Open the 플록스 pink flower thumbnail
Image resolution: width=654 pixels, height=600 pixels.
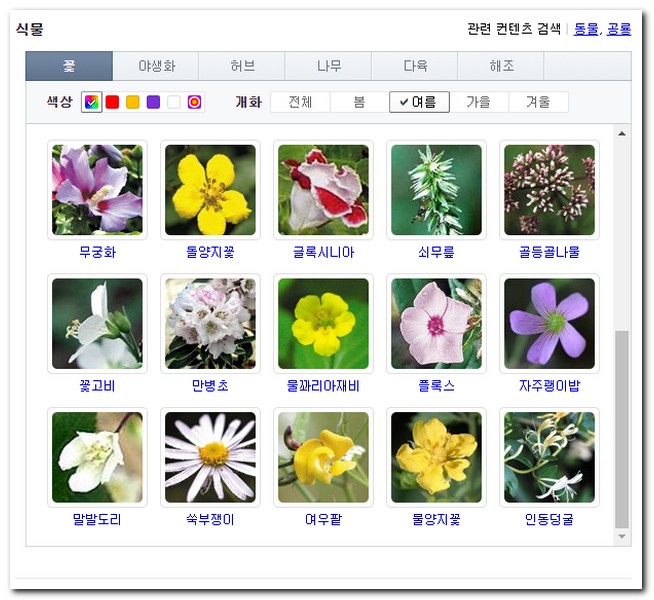(436, 324)
